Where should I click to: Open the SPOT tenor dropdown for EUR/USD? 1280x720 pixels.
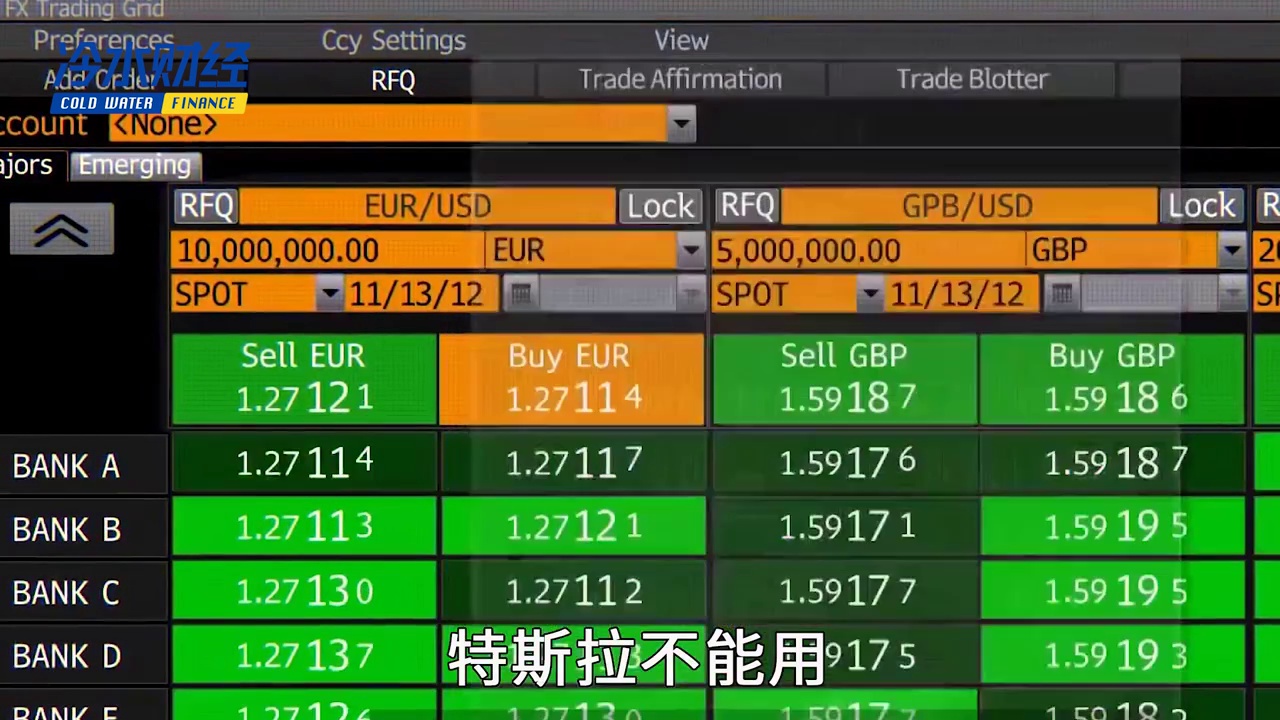pyautogui.click(x=330, y=294)
